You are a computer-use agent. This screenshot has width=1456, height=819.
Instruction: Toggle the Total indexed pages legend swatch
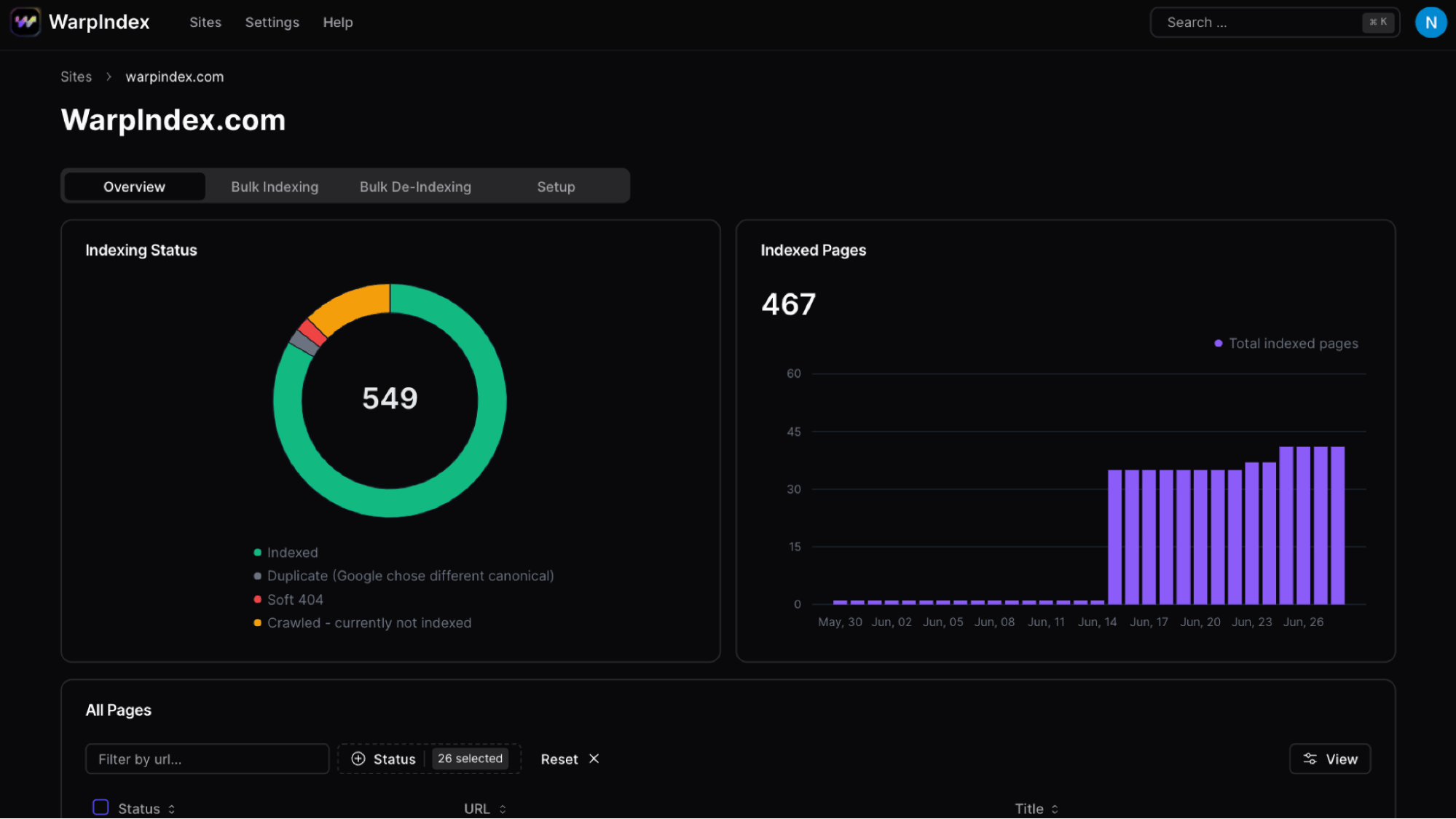(x=1218, y=343)
